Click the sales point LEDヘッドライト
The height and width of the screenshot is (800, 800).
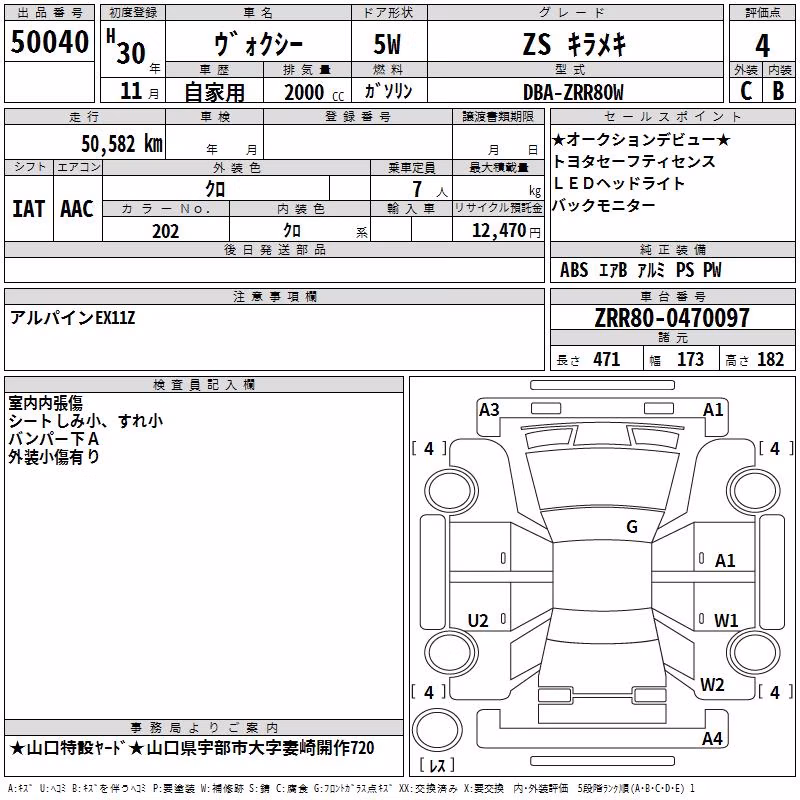pos(618,183)
